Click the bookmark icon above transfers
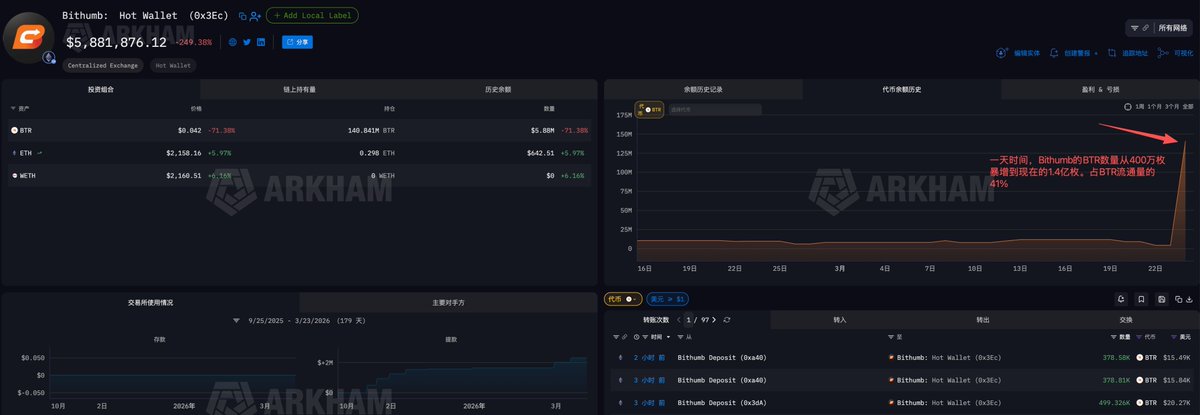This screenshot has height=415, width=1200. [1141, 298]
